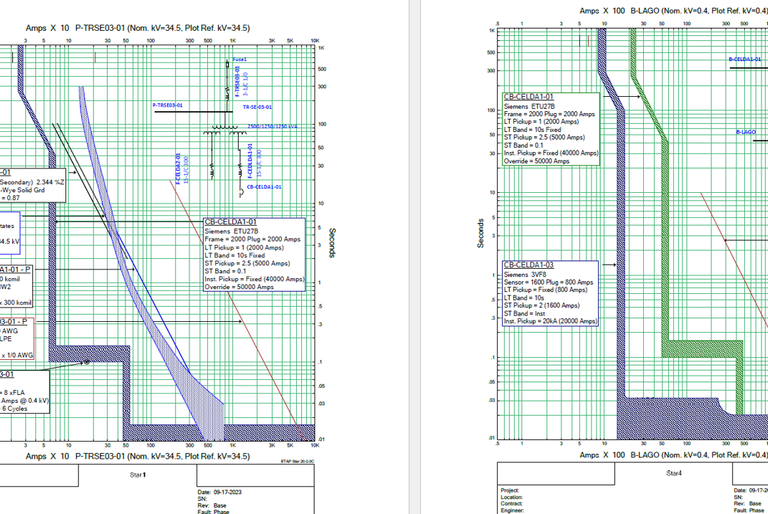Click the CB-CELDA1-03 box heading
This screenshot has width=768, height=514.
click(x=528, y=265)
